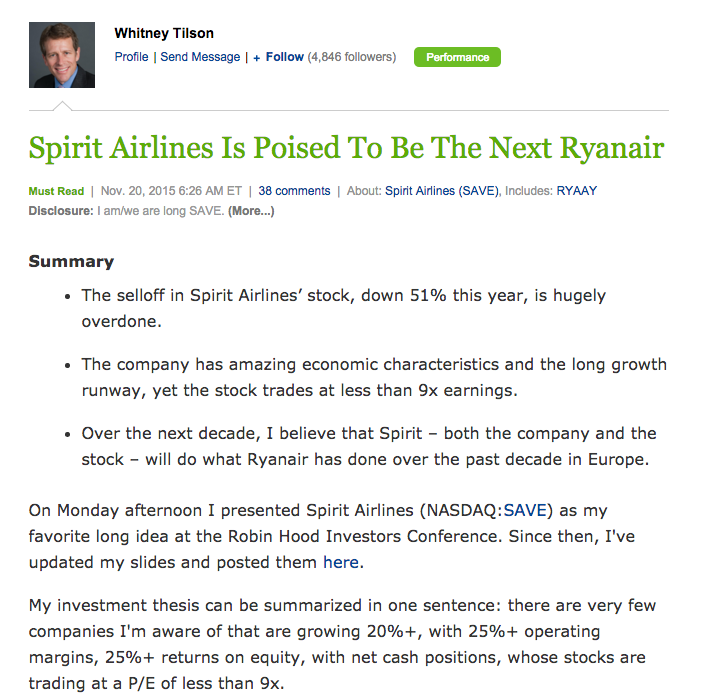
Task: Follow Whitney Tilson
Action: point(284,57)
